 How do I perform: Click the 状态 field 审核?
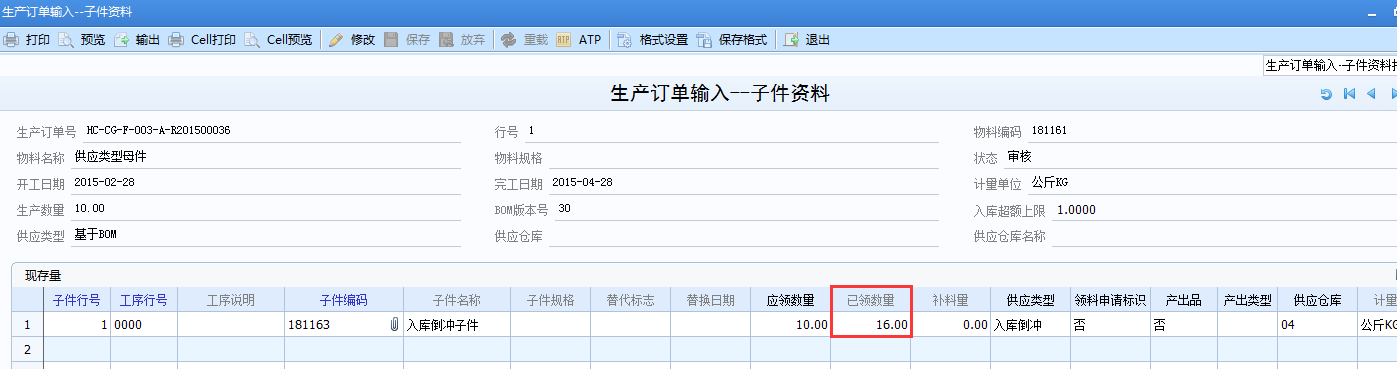tap(1201, 157)
